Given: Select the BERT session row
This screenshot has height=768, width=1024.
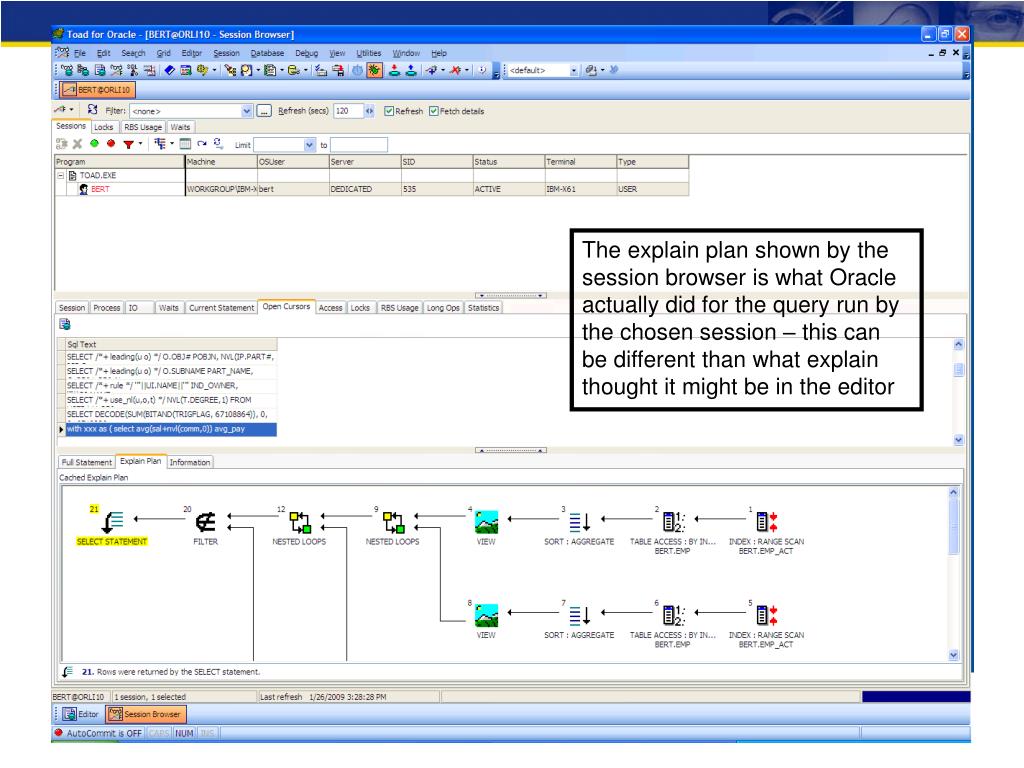Looking at the screenshot, I should [x=371, y=189].
